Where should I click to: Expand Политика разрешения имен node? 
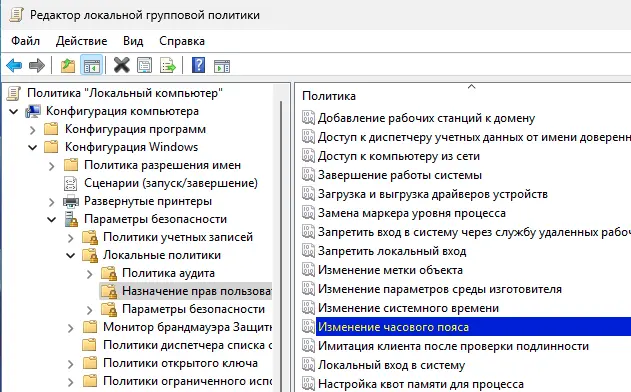52,165
